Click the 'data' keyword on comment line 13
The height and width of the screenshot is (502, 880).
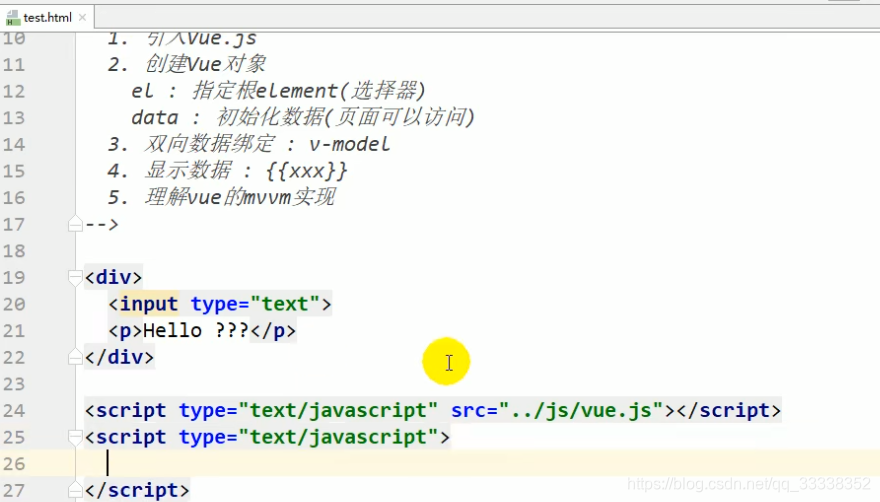coord(154,117)
